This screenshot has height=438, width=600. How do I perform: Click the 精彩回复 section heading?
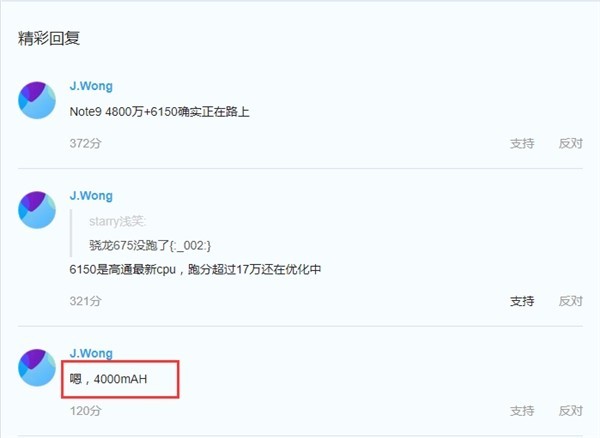pyautogui.click(x=49, y=38)
